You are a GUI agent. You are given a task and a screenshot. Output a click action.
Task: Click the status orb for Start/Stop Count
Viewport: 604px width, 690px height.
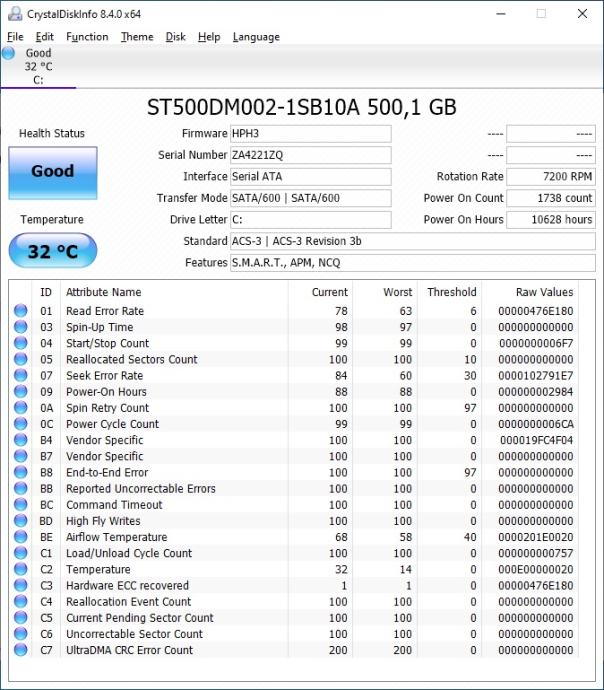click(20, 343)
